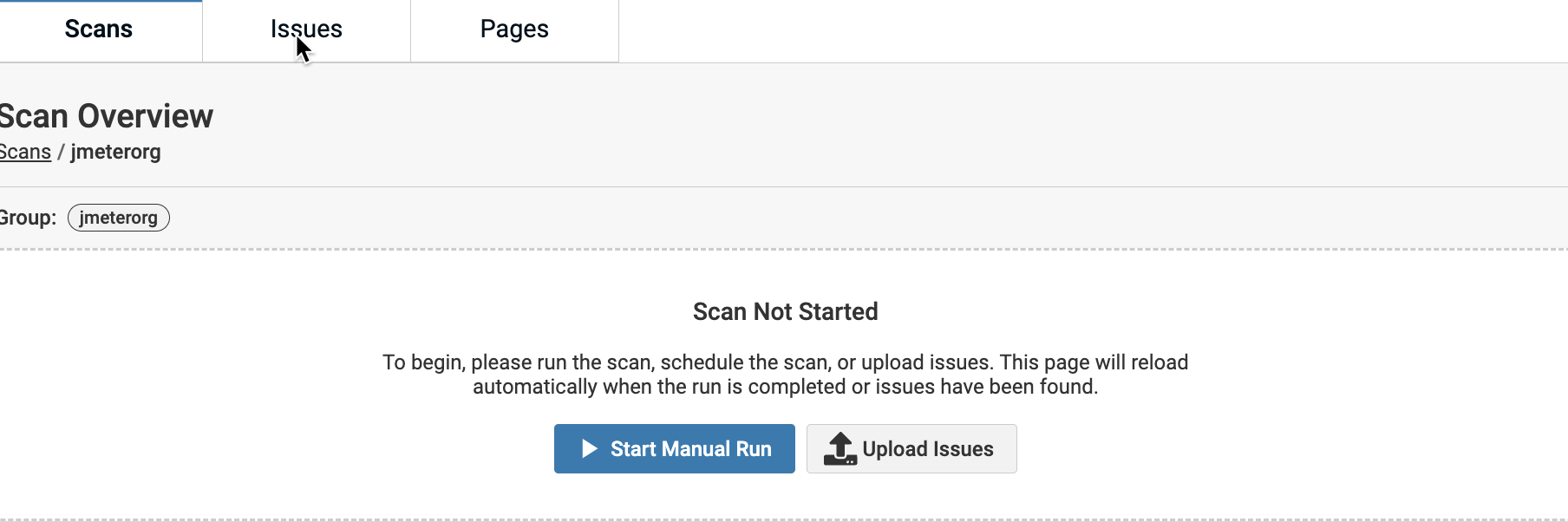The image size is (1568, 522).
Task: Click the Upload Issues button text
Action: coord(927,449)
